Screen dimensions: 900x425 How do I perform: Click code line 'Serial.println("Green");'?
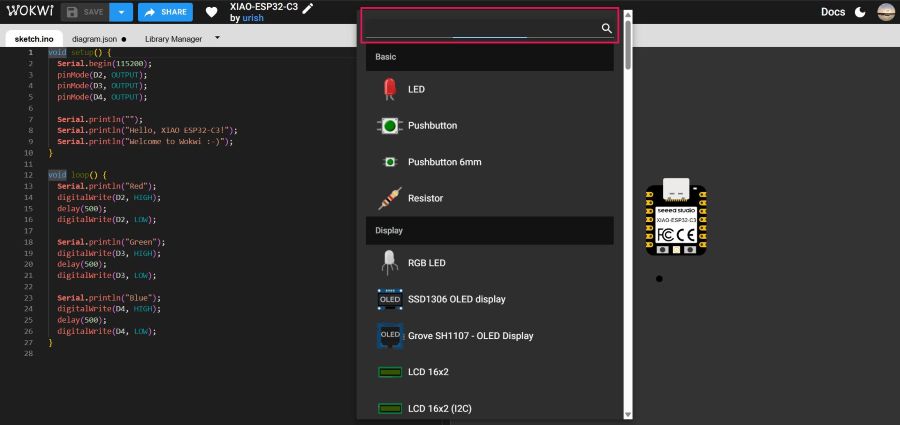pos(111,242)
